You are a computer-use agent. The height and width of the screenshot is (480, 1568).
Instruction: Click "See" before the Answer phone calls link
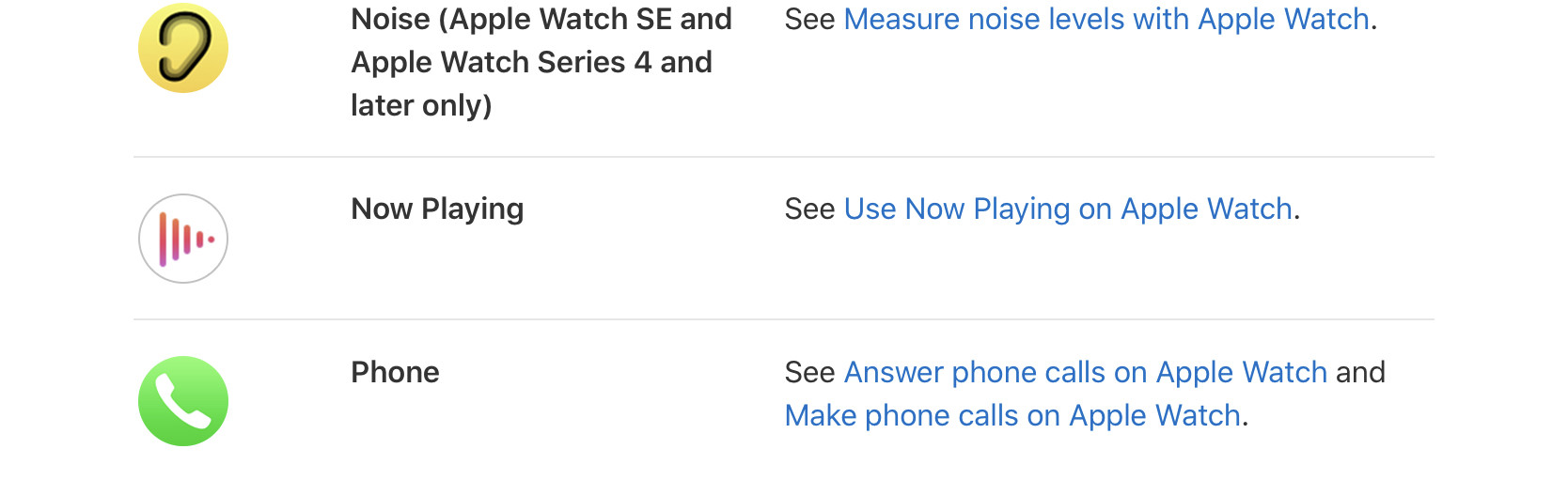(809, 373)
